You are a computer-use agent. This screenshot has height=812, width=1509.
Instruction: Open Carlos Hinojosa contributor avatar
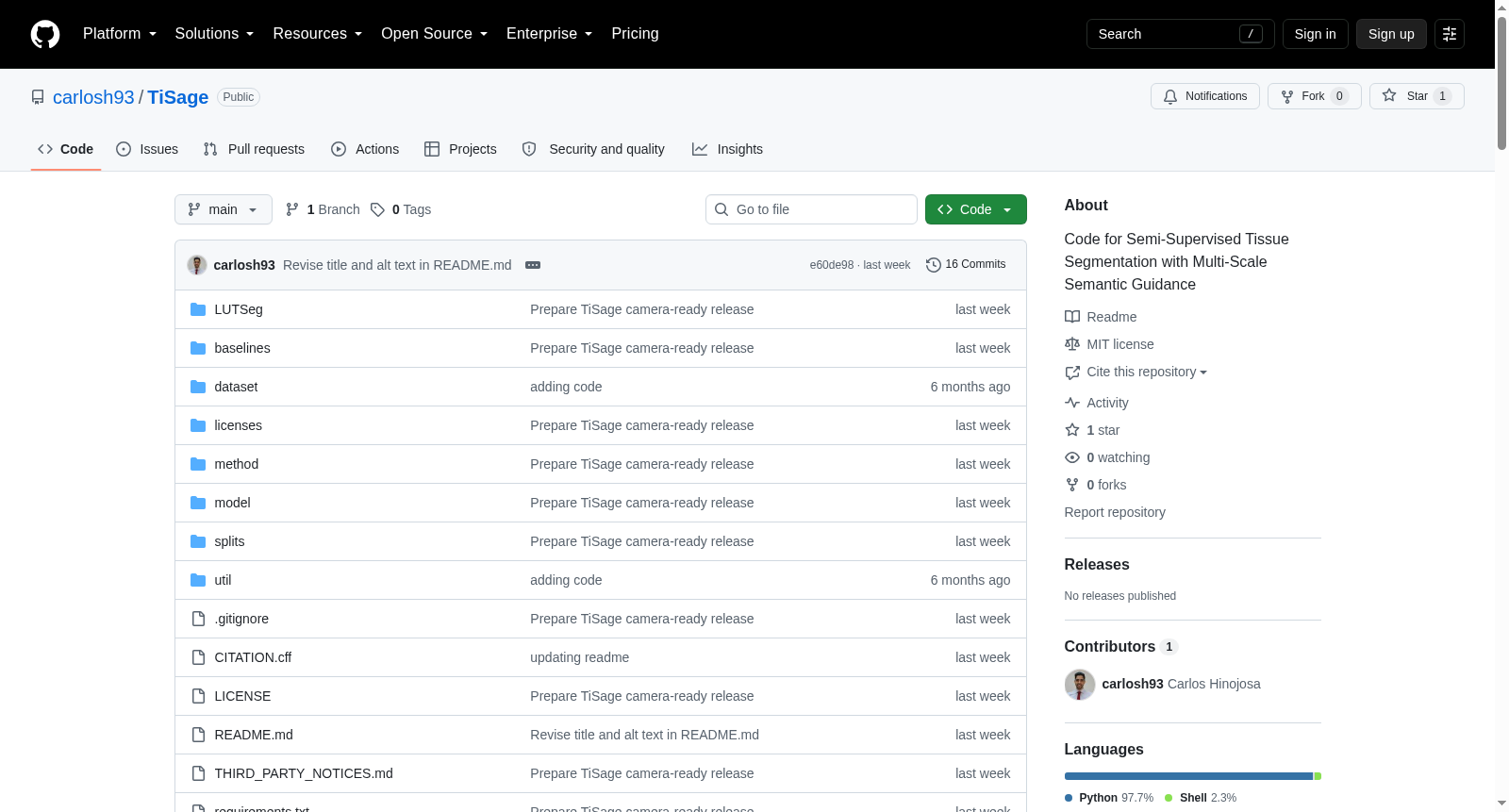click(1080, 685)
